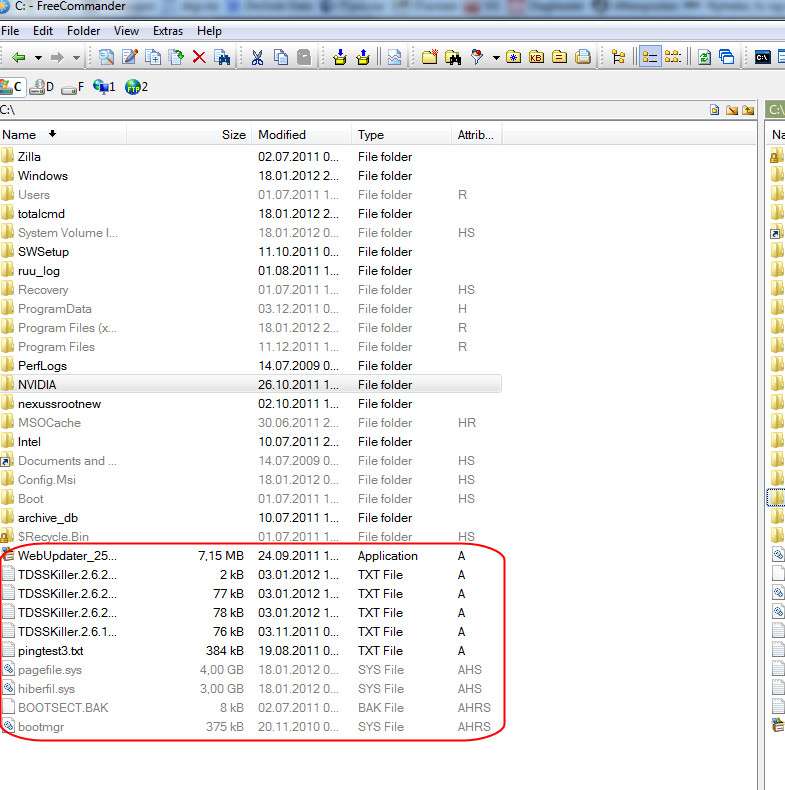Click the Quick view picture icon
This screenshot has width=785, height=790.
pyautogui.click(x=394, y=57)
